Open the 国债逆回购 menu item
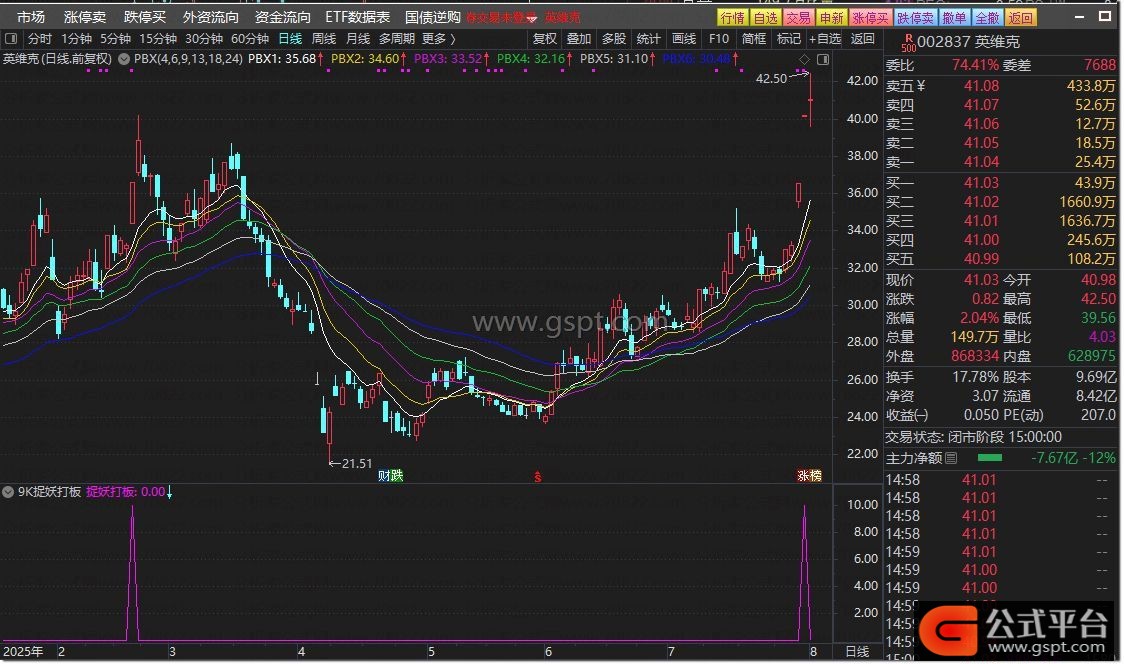1124x664 pixels. coord(432,17)
